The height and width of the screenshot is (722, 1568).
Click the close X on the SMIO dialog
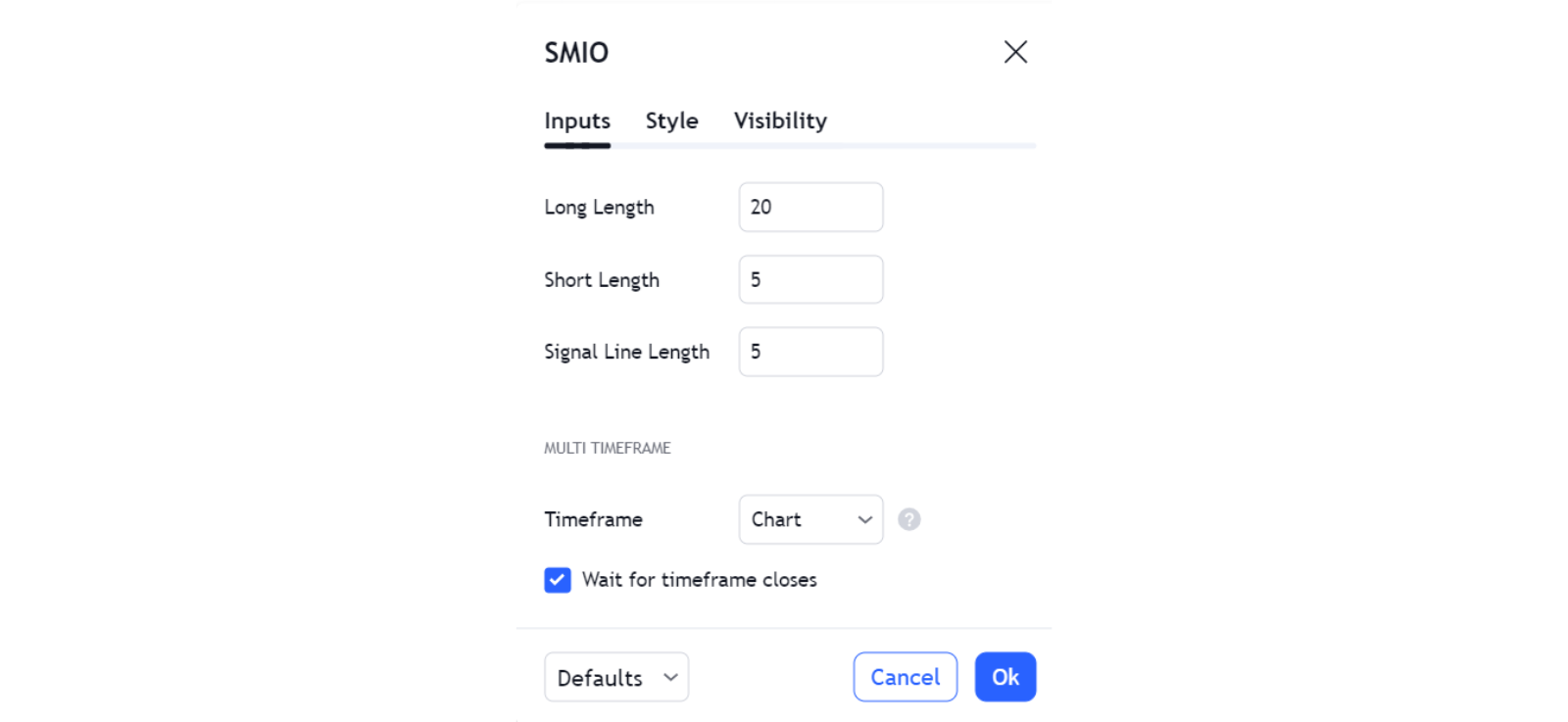pyautogui.click(x=1015, y=52)
